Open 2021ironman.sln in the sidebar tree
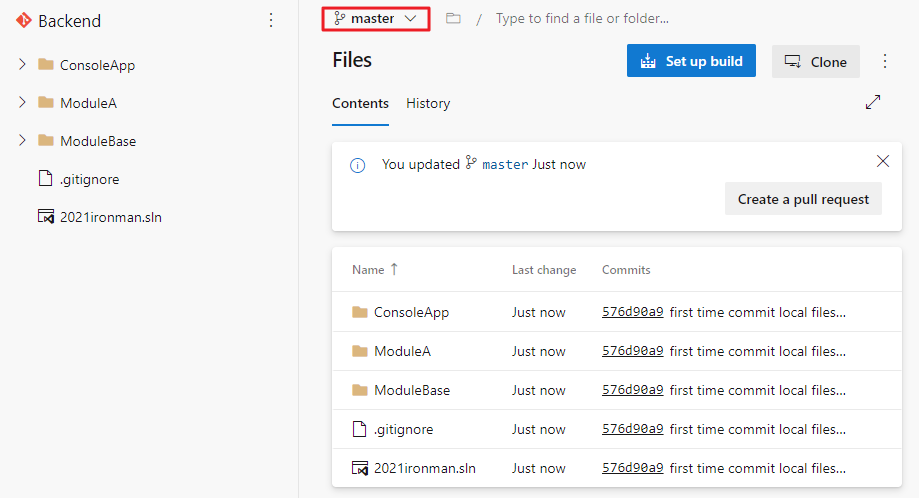This screenshot has width=919, height=498. click(x=110, y=217)
